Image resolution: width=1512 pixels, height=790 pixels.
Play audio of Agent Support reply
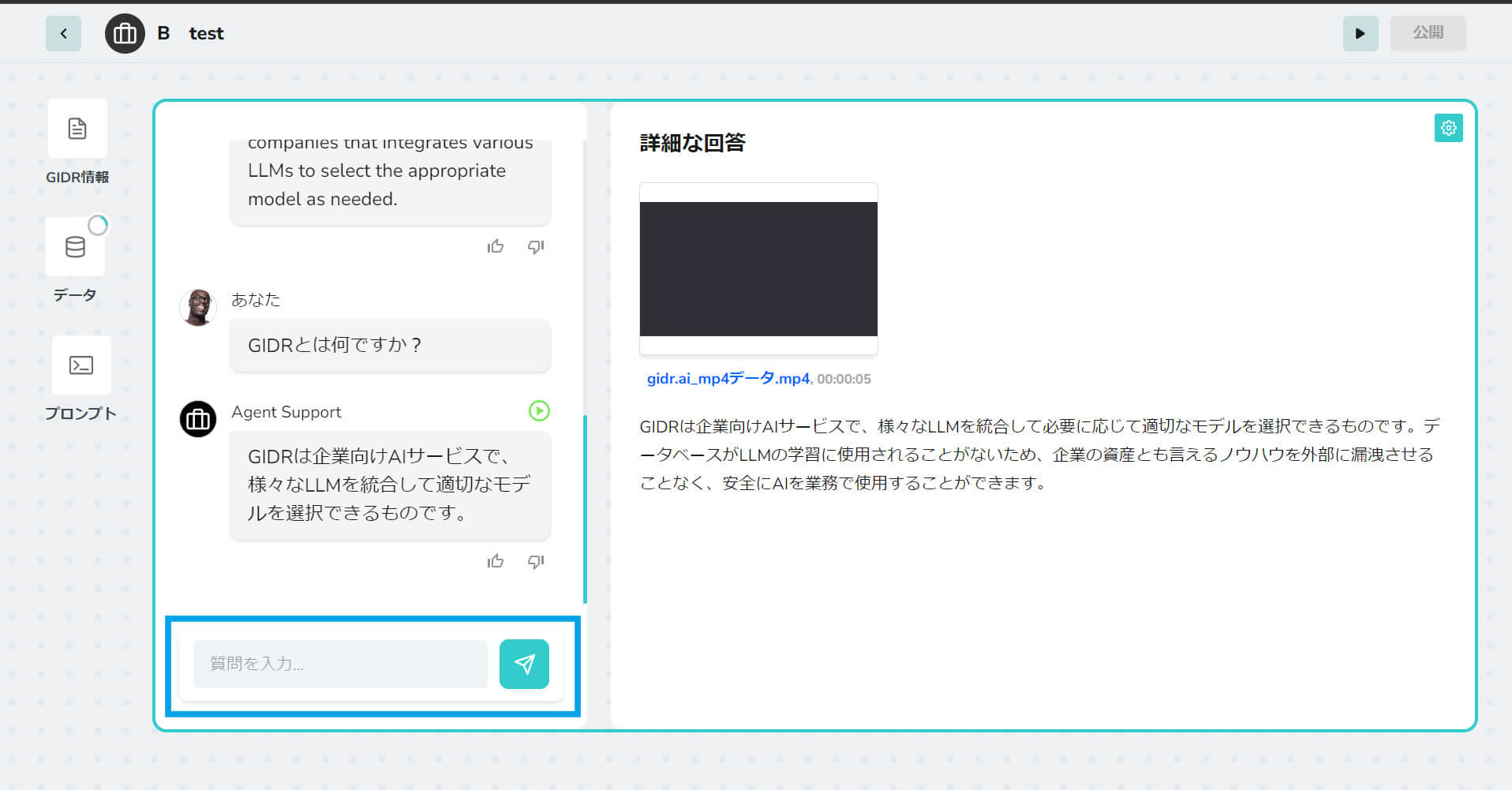pos(539,411)
